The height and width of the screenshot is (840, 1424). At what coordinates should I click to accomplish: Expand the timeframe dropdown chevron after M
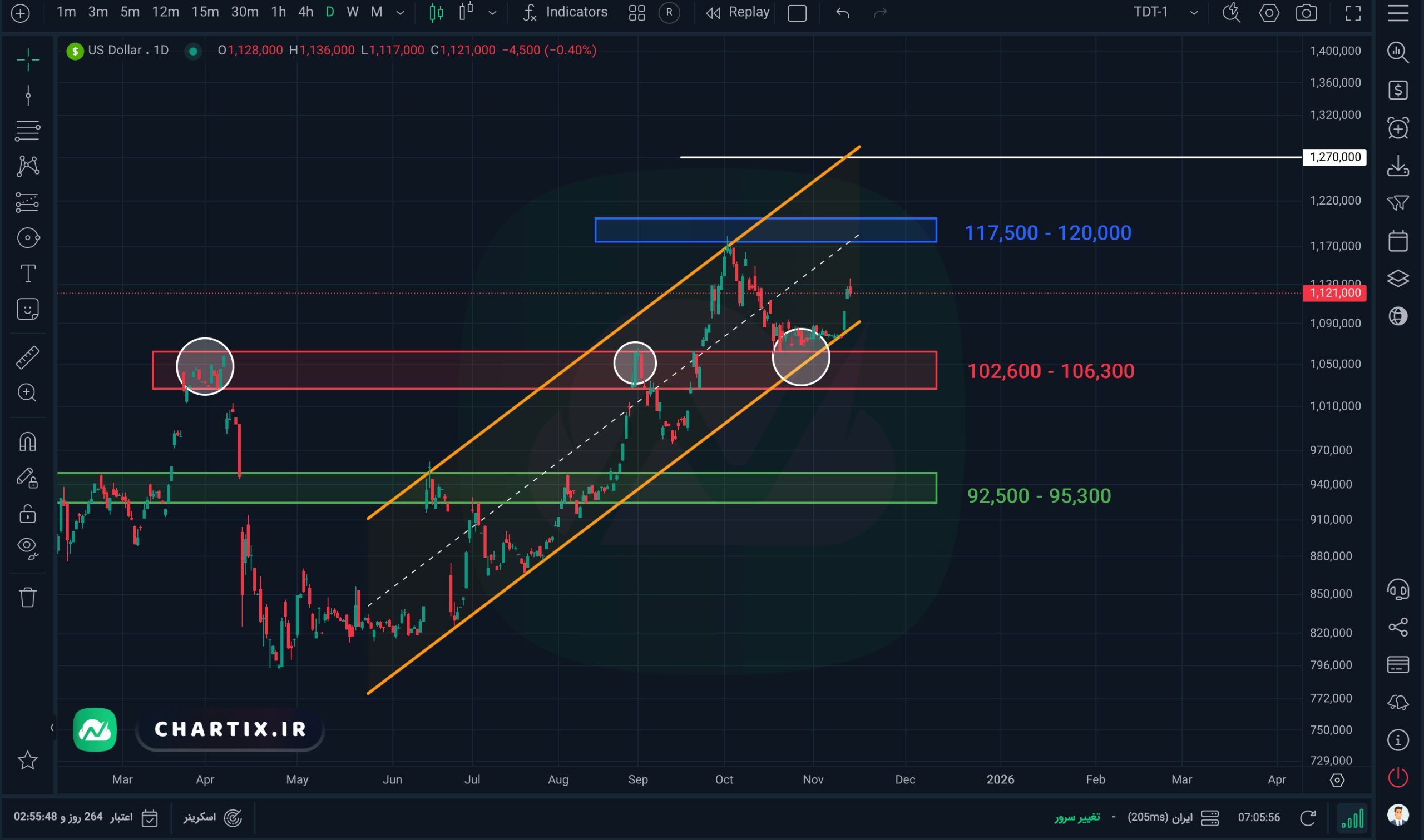400,12
